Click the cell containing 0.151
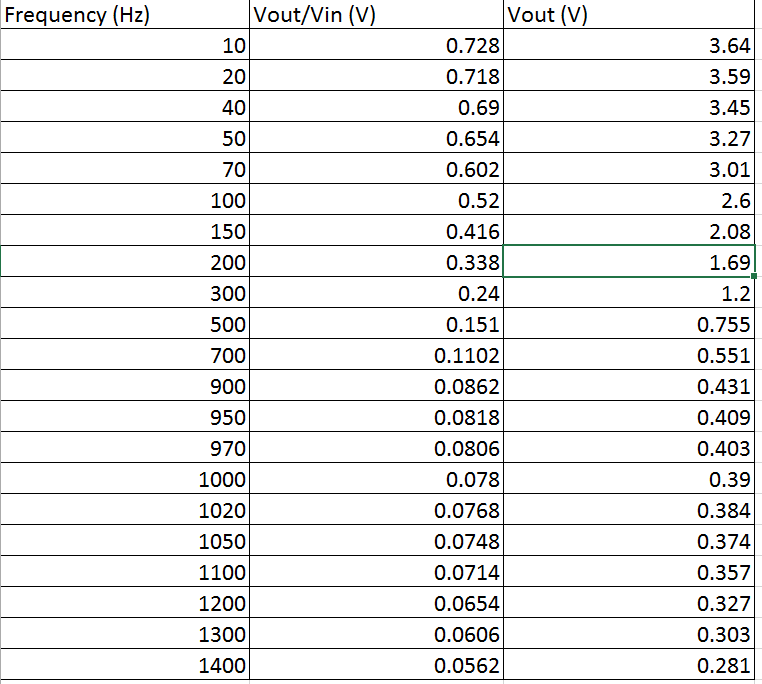This screenshot has height=684, width=762. click(376, 324)
